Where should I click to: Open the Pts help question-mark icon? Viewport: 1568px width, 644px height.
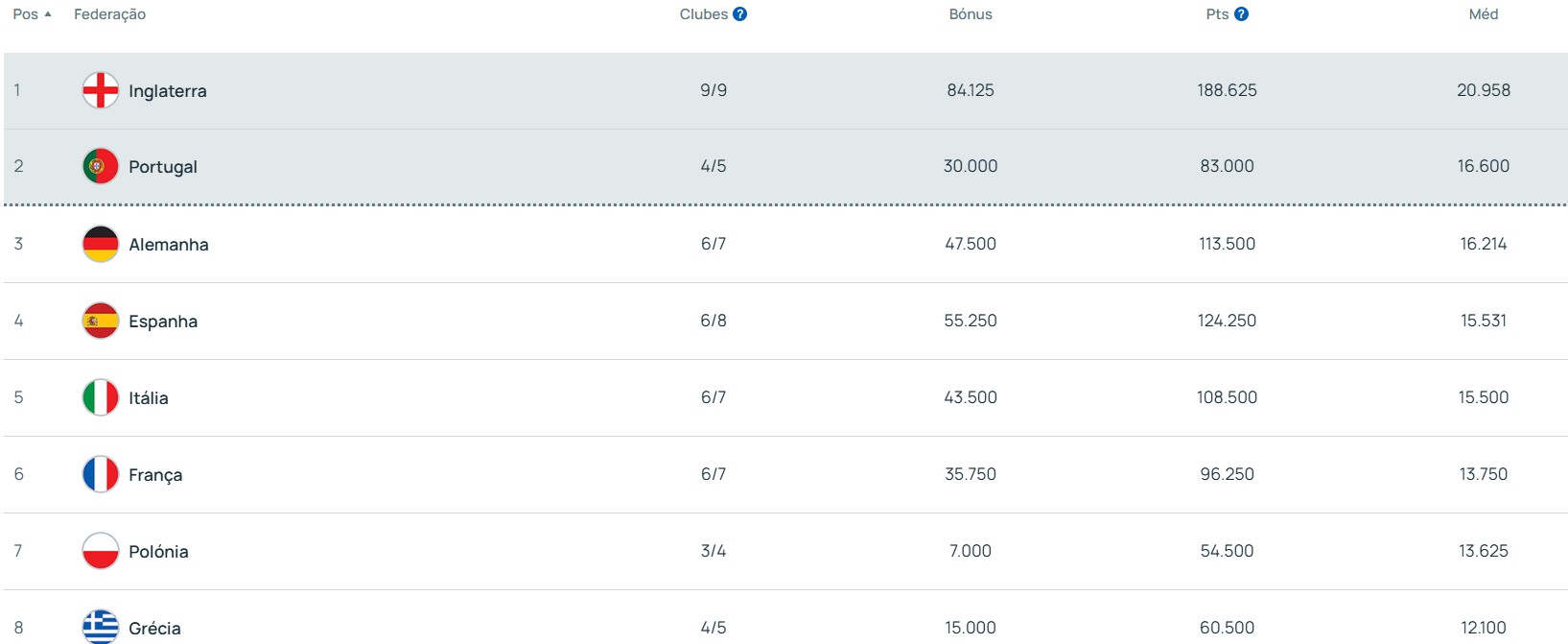pyautogui.click(x=1241, y=14)
